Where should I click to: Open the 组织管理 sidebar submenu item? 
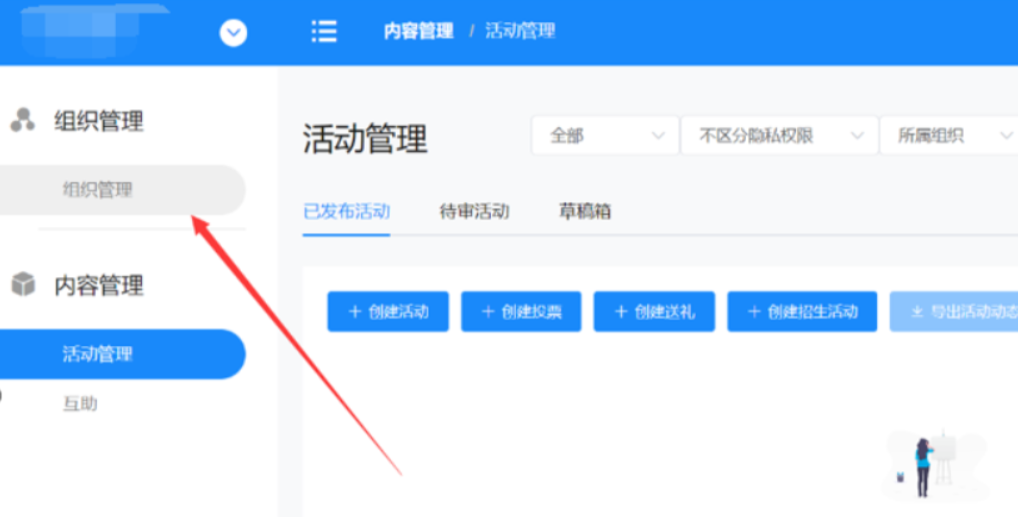pos(98,190)
